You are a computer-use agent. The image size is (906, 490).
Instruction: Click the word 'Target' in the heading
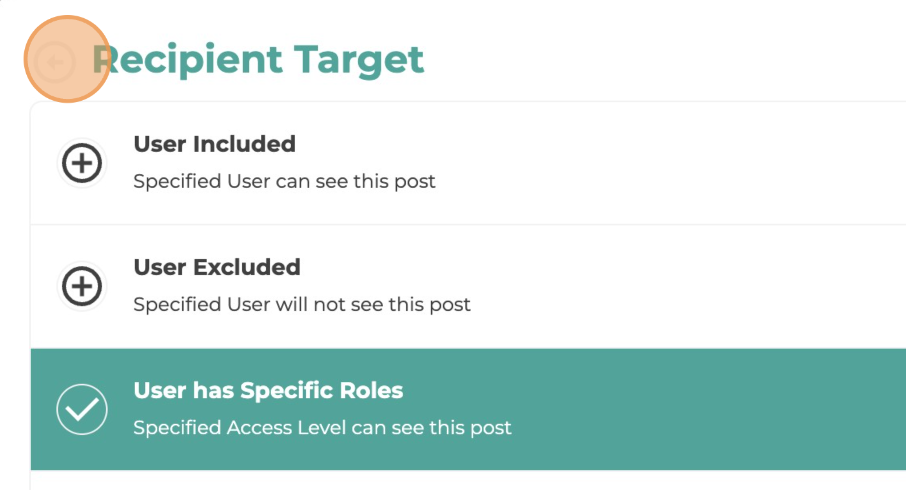(x=359, y=61)
